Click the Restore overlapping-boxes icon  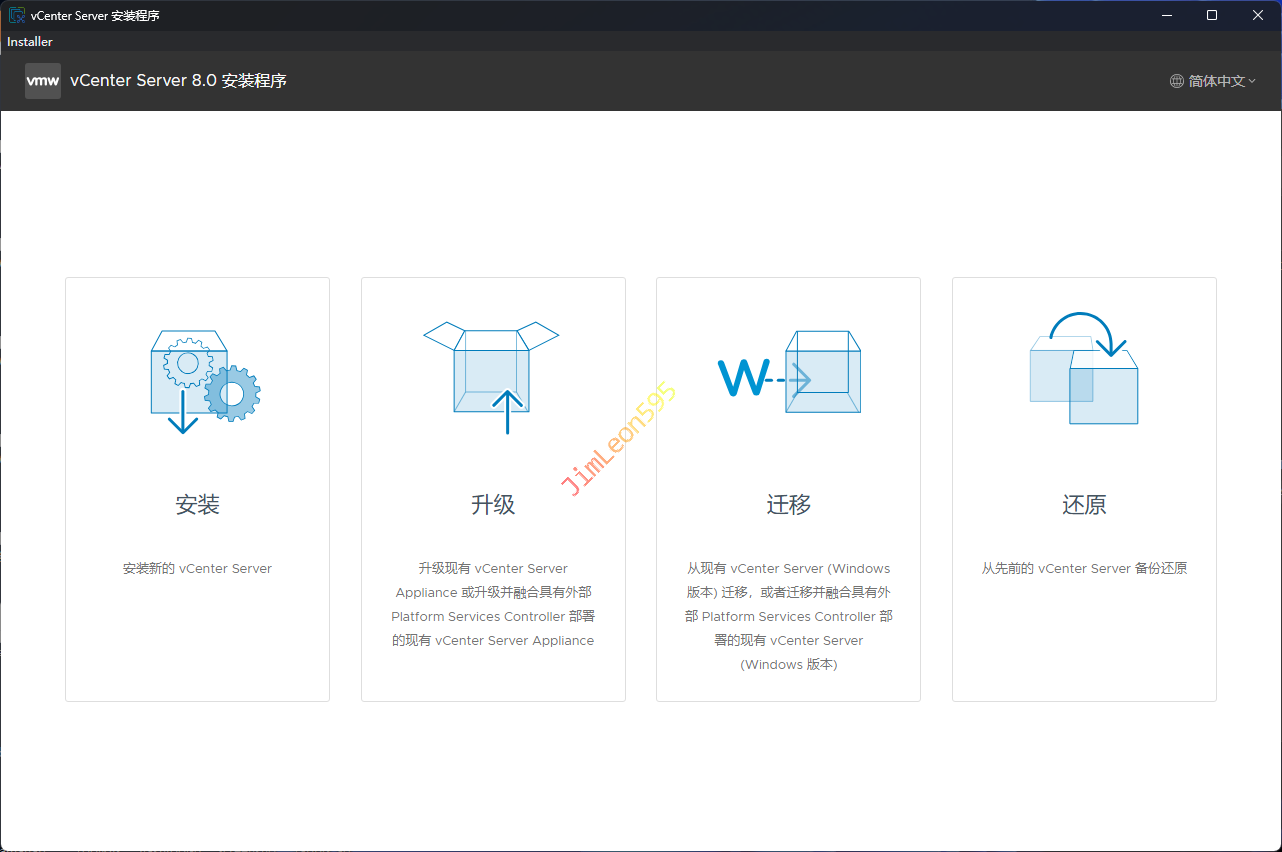point(1084,370)
